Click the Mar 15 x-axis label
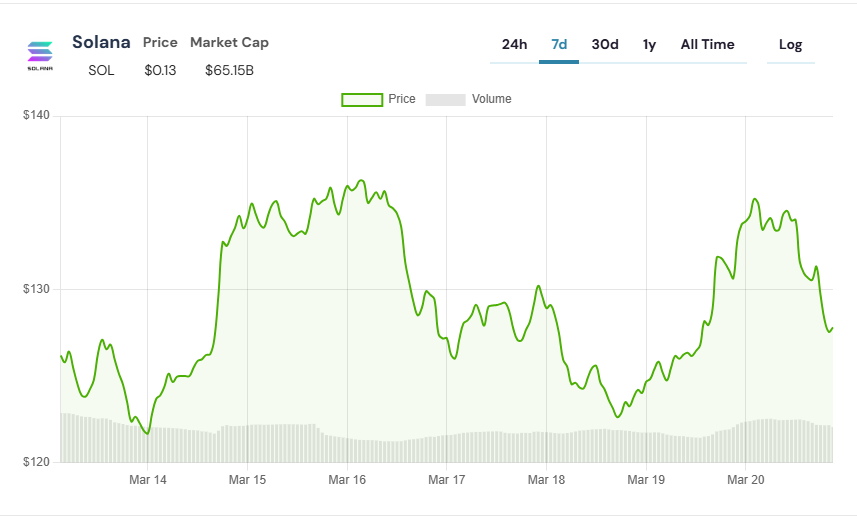 [x=247, y=480]
